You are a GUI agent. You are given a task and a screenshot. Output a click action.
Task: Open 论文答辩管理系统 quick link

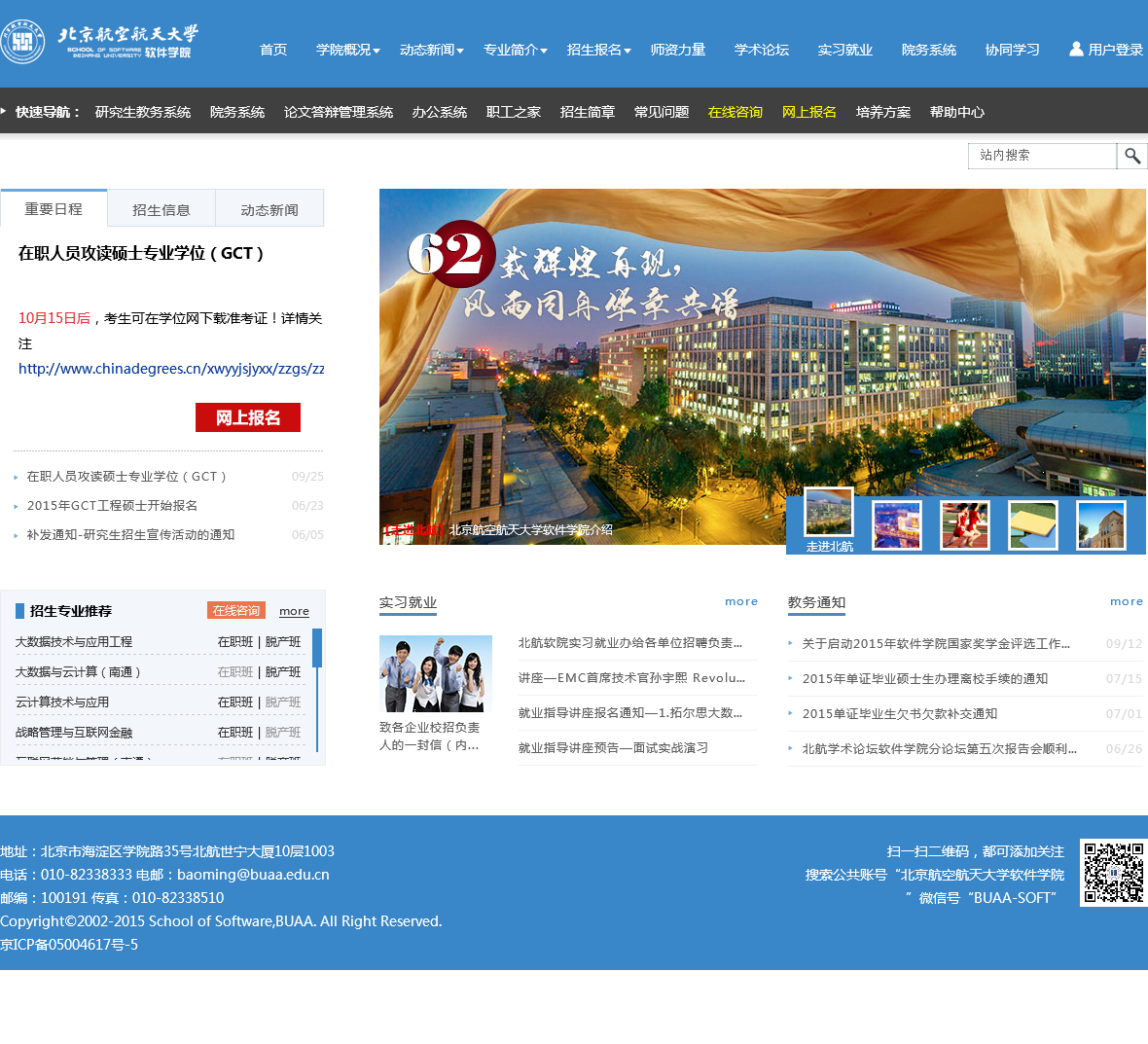(339, 112)
